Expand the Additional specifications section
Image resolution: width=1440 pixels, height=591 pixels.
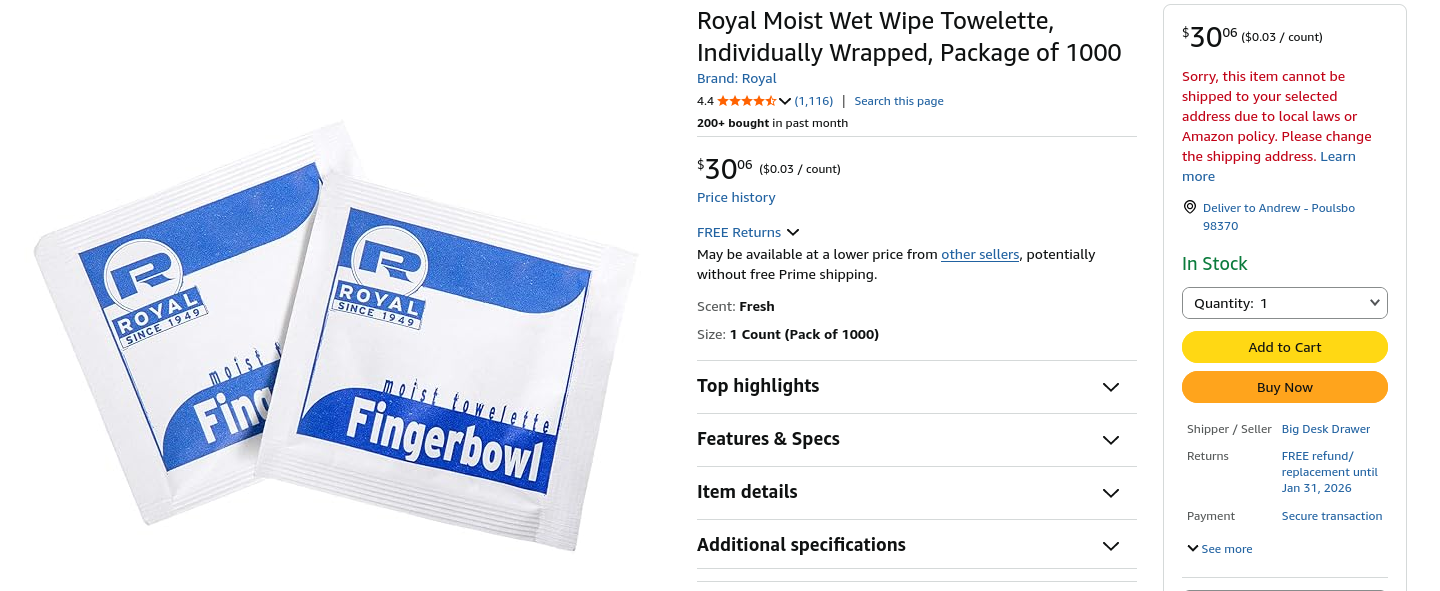point(1110,546)
